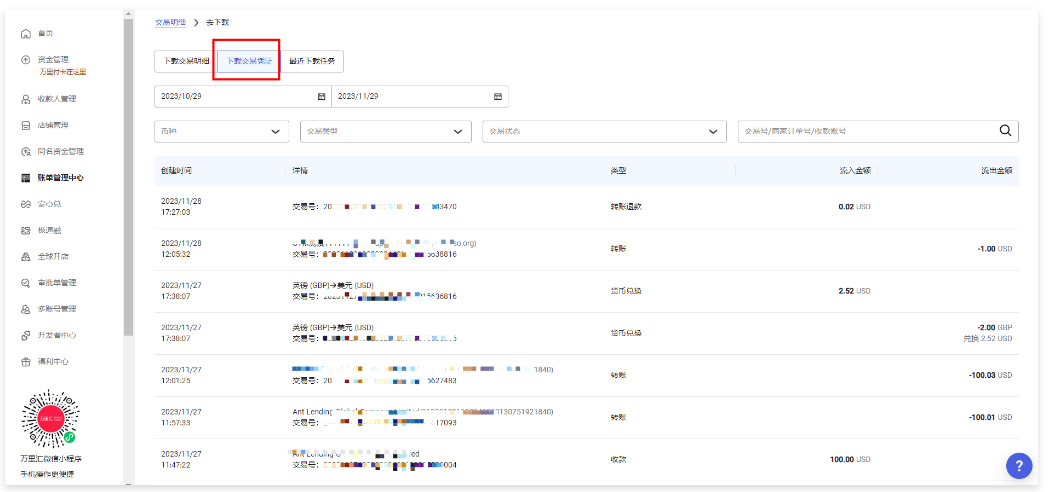
Task: Switch to the 最近下载任务 tab
Action: point(312,61)
